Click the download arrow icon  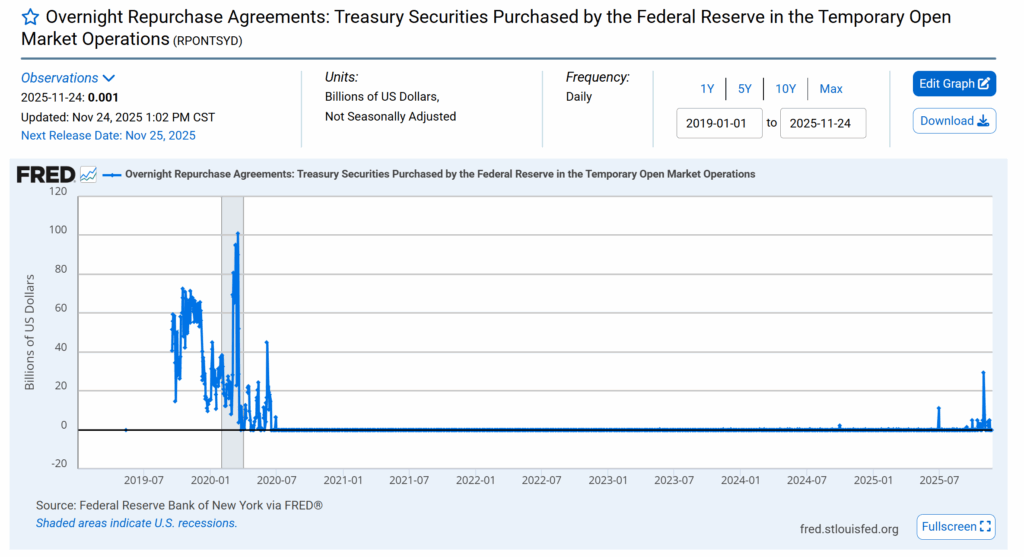pyautogui.click(x=983, y=121)
